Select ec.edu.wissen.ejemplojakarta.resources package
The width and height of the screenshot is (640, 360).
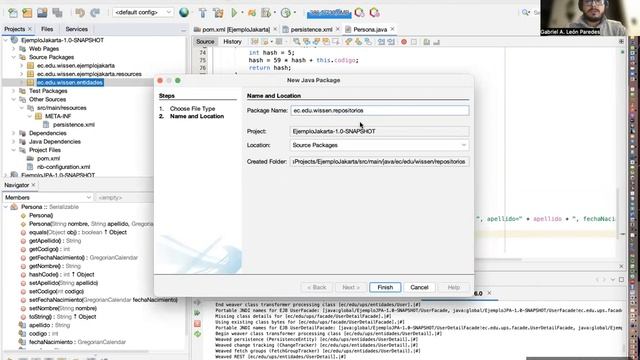tap(89, 74)
